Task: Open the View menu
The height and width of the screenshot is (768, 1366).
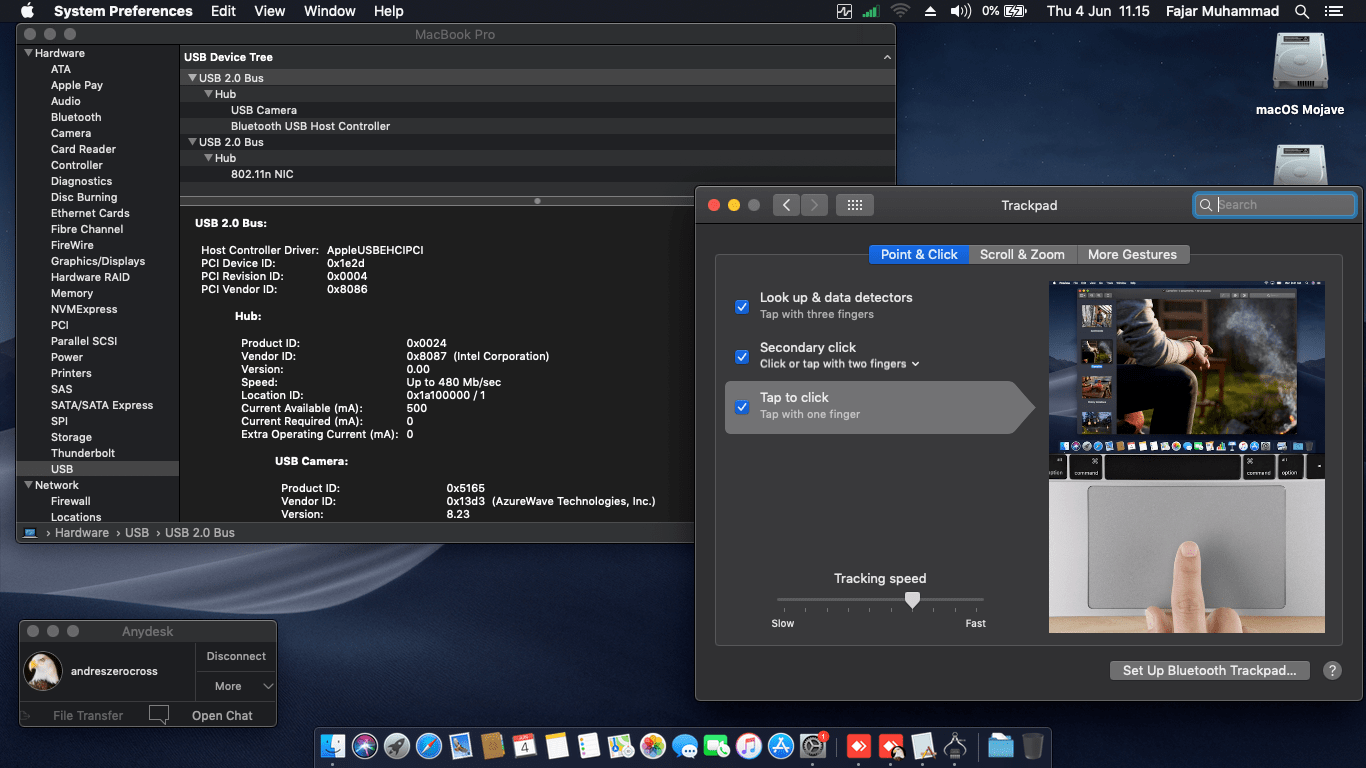Action: coord(270,11)
